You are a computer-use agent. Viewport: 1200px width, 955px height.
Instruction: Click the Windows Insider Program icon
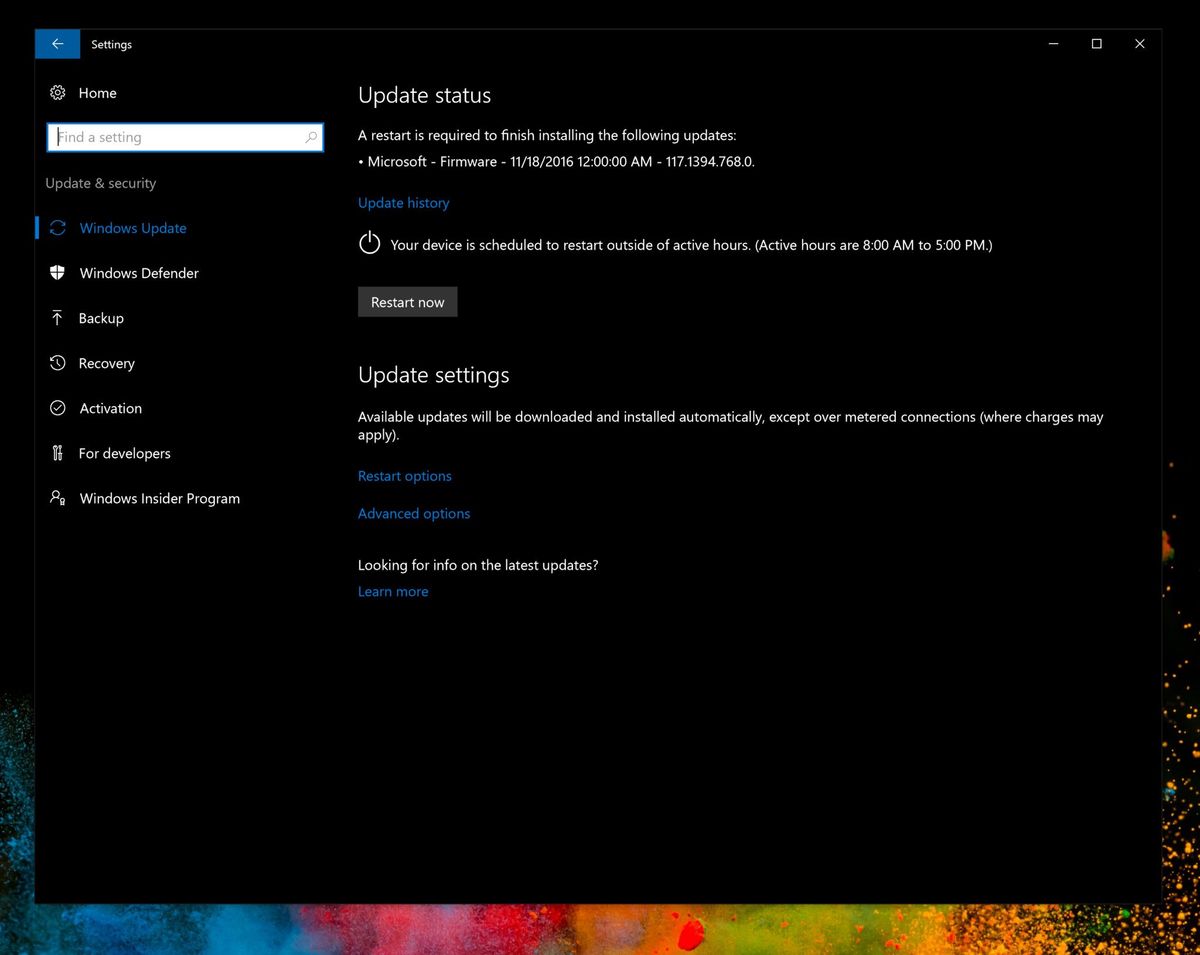(59, 498)
